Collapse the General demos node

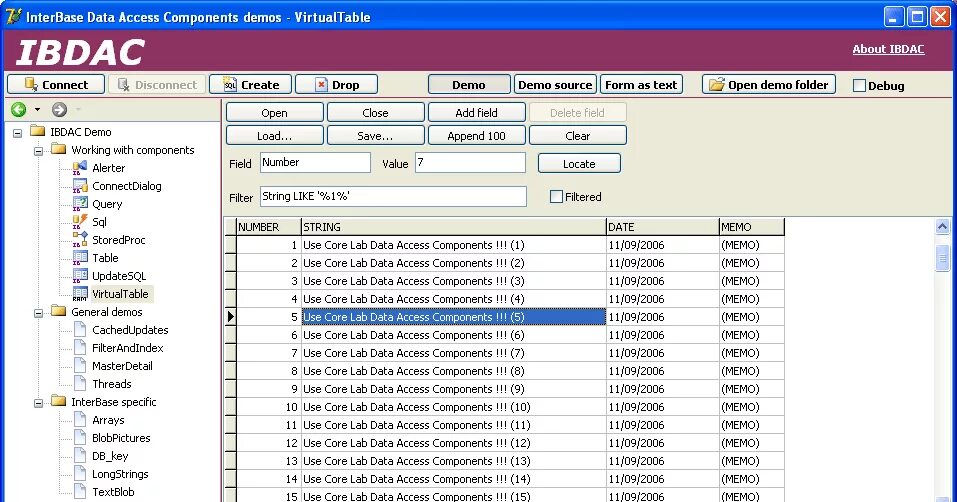click(x=38, y=312)
